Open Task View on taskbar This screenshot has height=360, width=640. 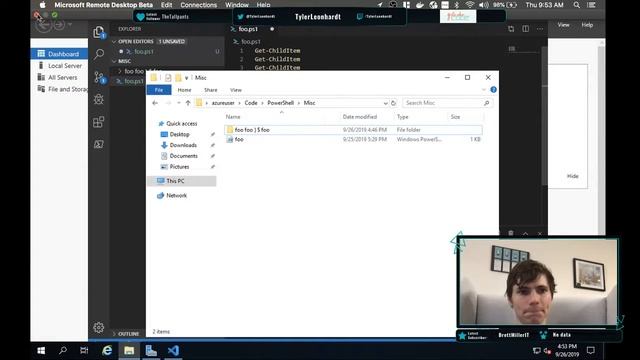point(84,351)
